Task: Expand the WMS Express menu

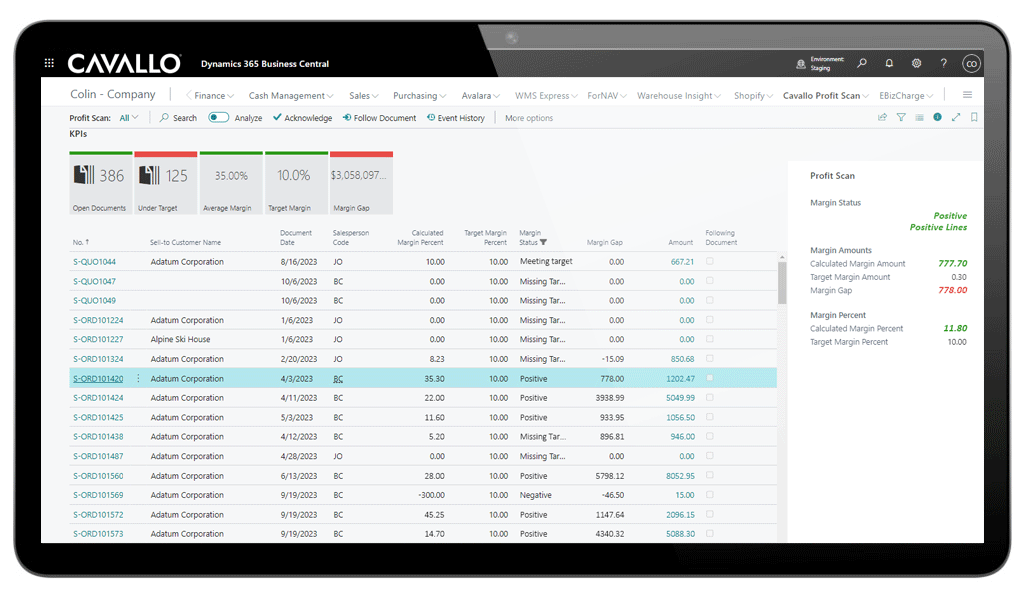Action: (x=546, y=95)
